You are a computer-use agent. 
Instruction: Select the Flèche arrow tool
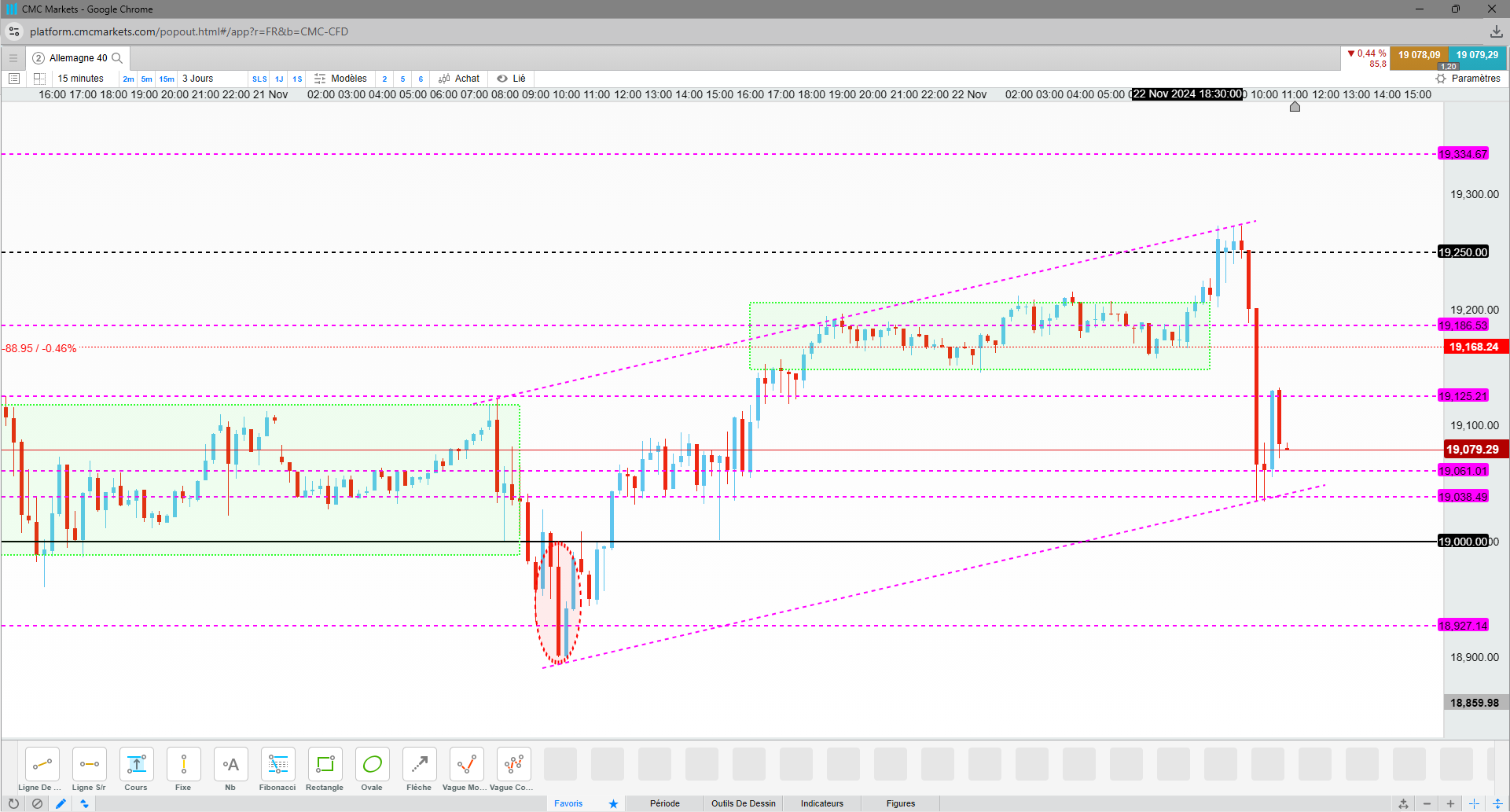click(x=420, y=765)
